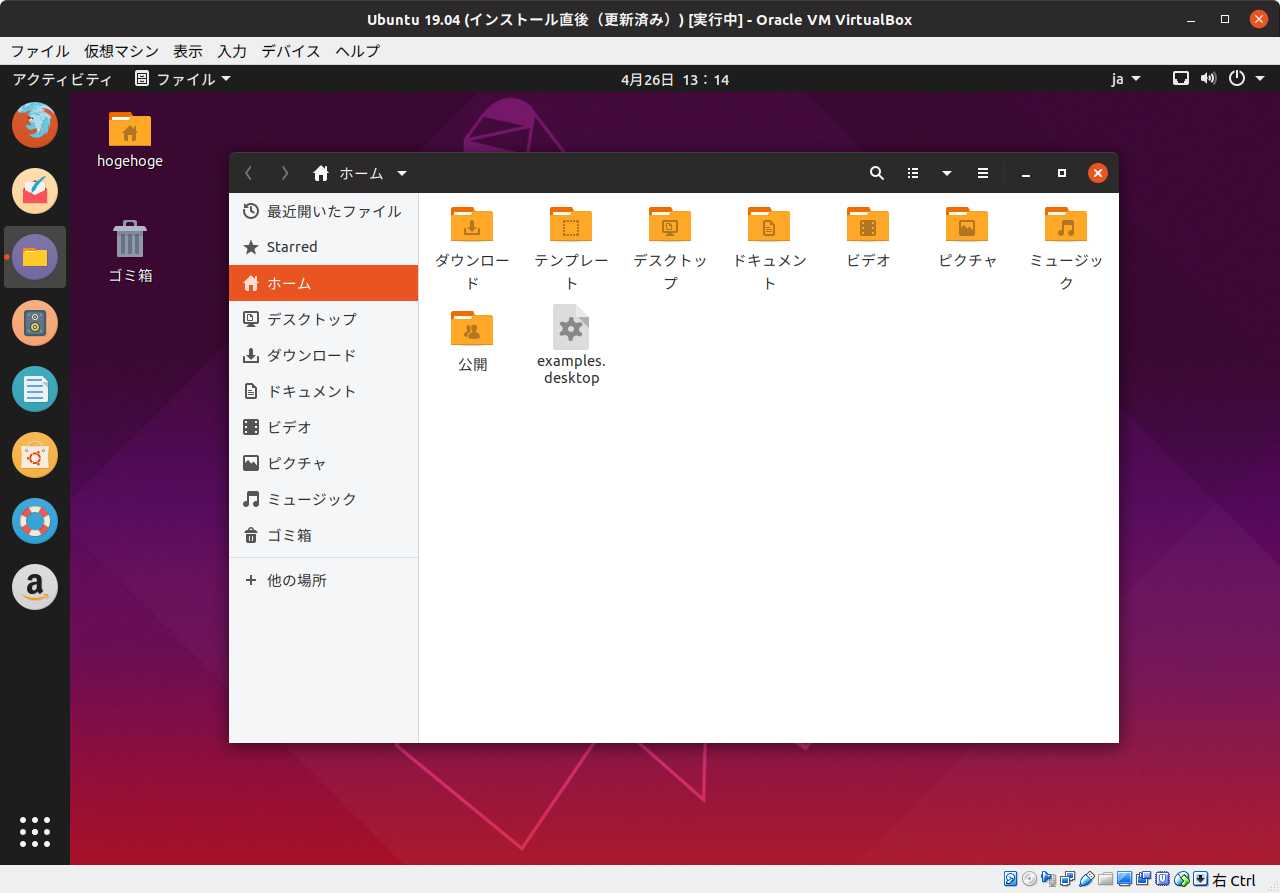Open VirtualBox ヘルプ menu
Image resolution: width=1280 pixels, height=893 pixels.
(358, 51)
